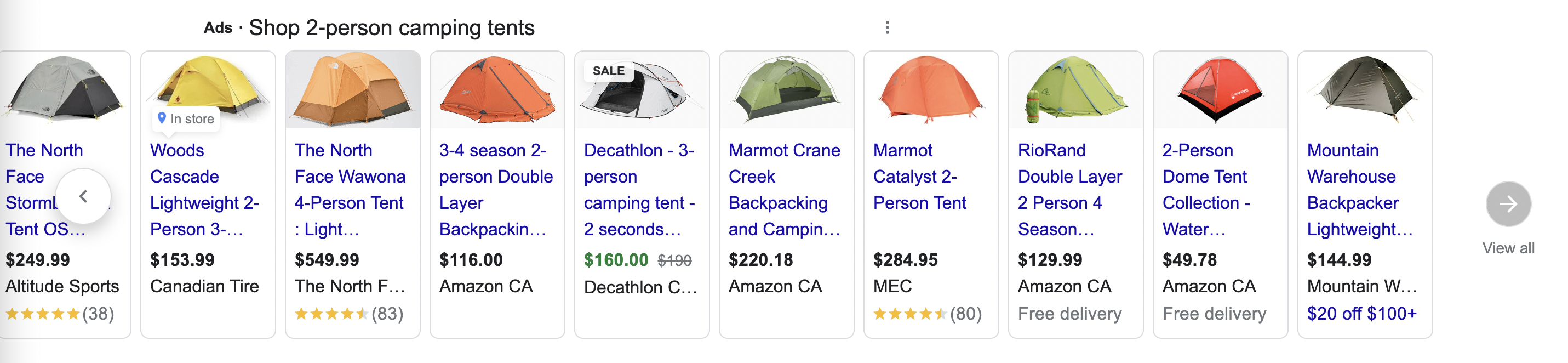The image size is (1568, 363).
Task: Open the three-dot ads options menu
Action: pos(887,27)
